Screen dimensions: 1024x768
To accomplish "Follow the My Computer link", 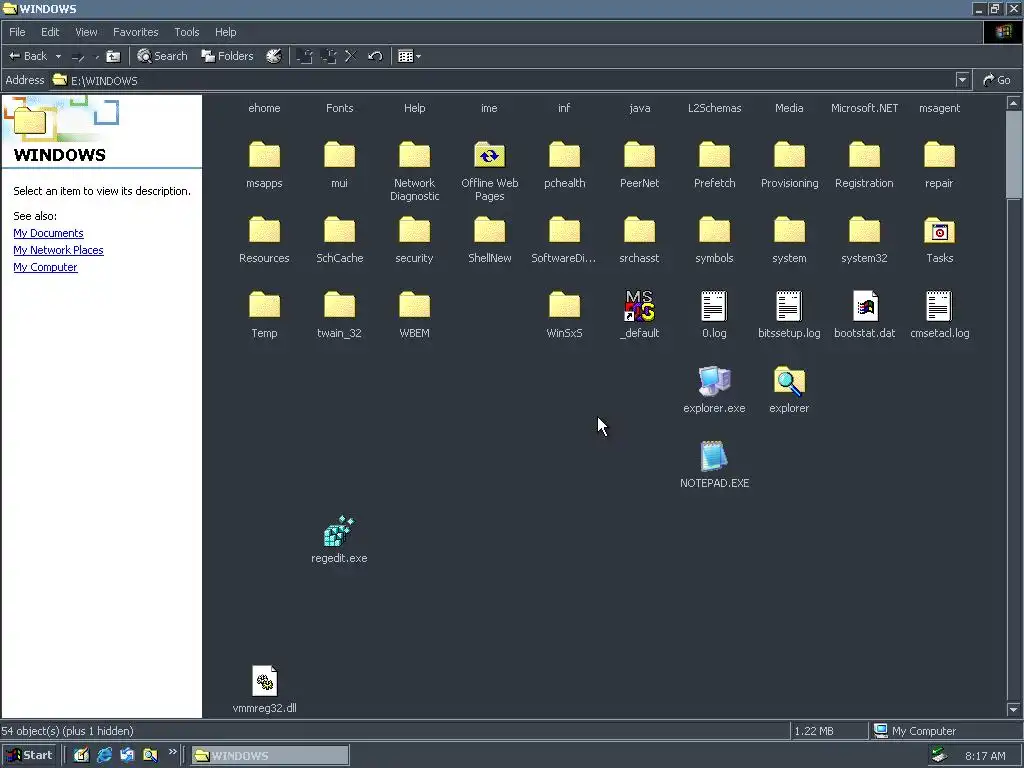I will [x=45, y=267].
